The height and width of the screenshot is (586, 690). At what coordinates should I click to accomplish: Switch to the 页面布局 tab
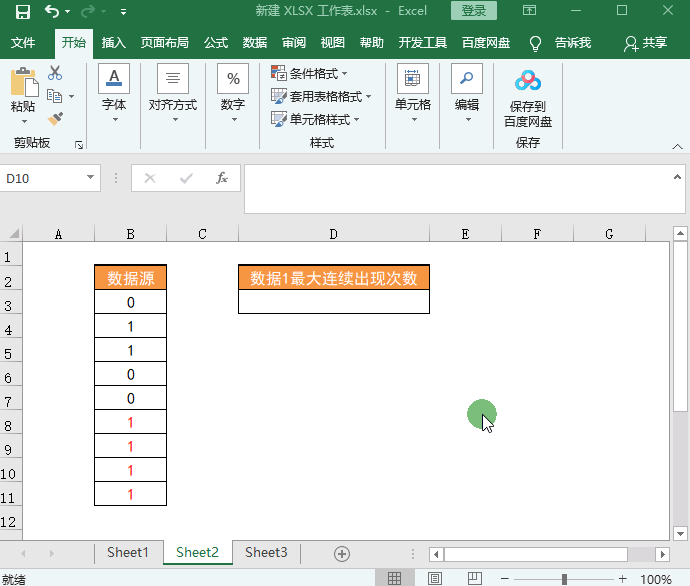165,43
